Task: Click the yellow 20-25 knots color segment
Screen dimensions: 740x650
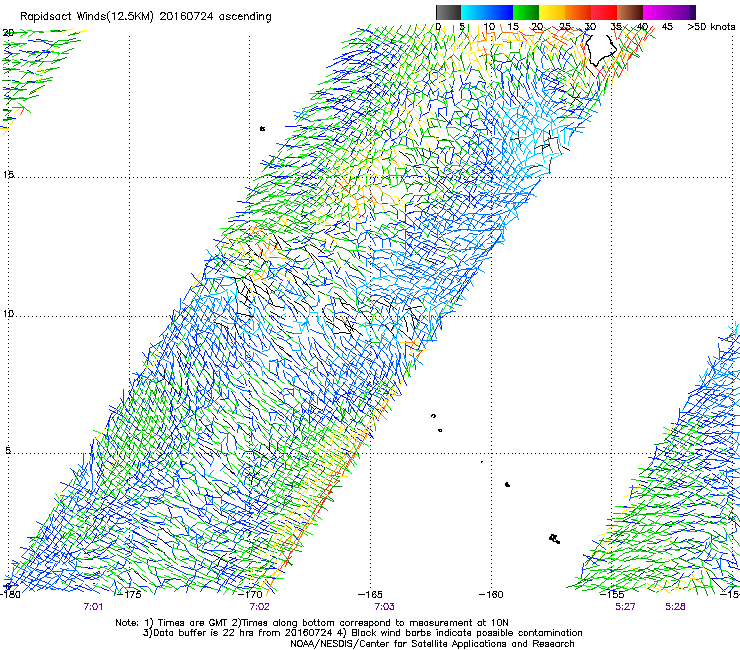Action: [x=552, y=12]
